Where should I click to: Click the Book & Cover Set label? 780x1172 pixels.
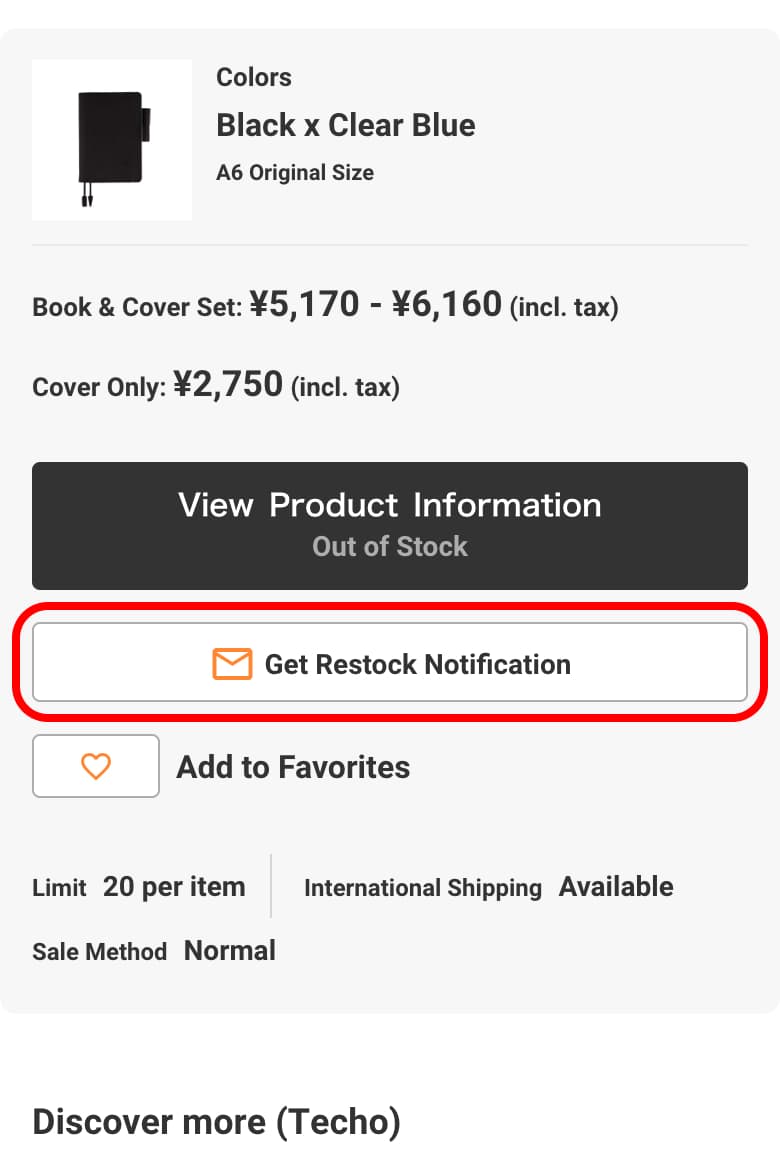pos(137,307)
